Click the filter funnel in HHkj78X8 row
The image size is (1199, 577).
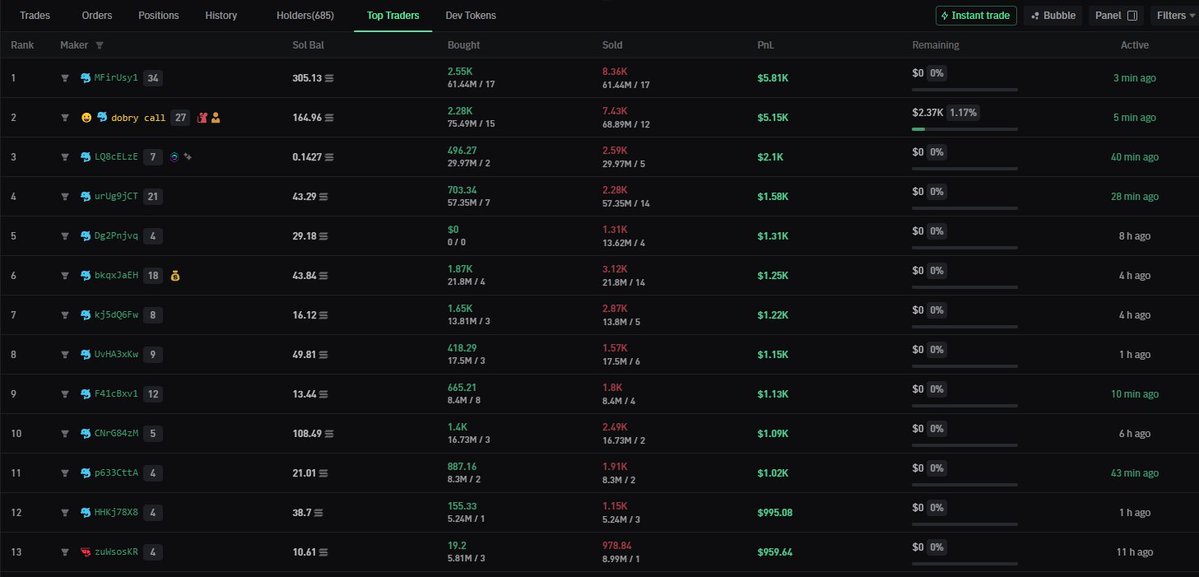65,513
